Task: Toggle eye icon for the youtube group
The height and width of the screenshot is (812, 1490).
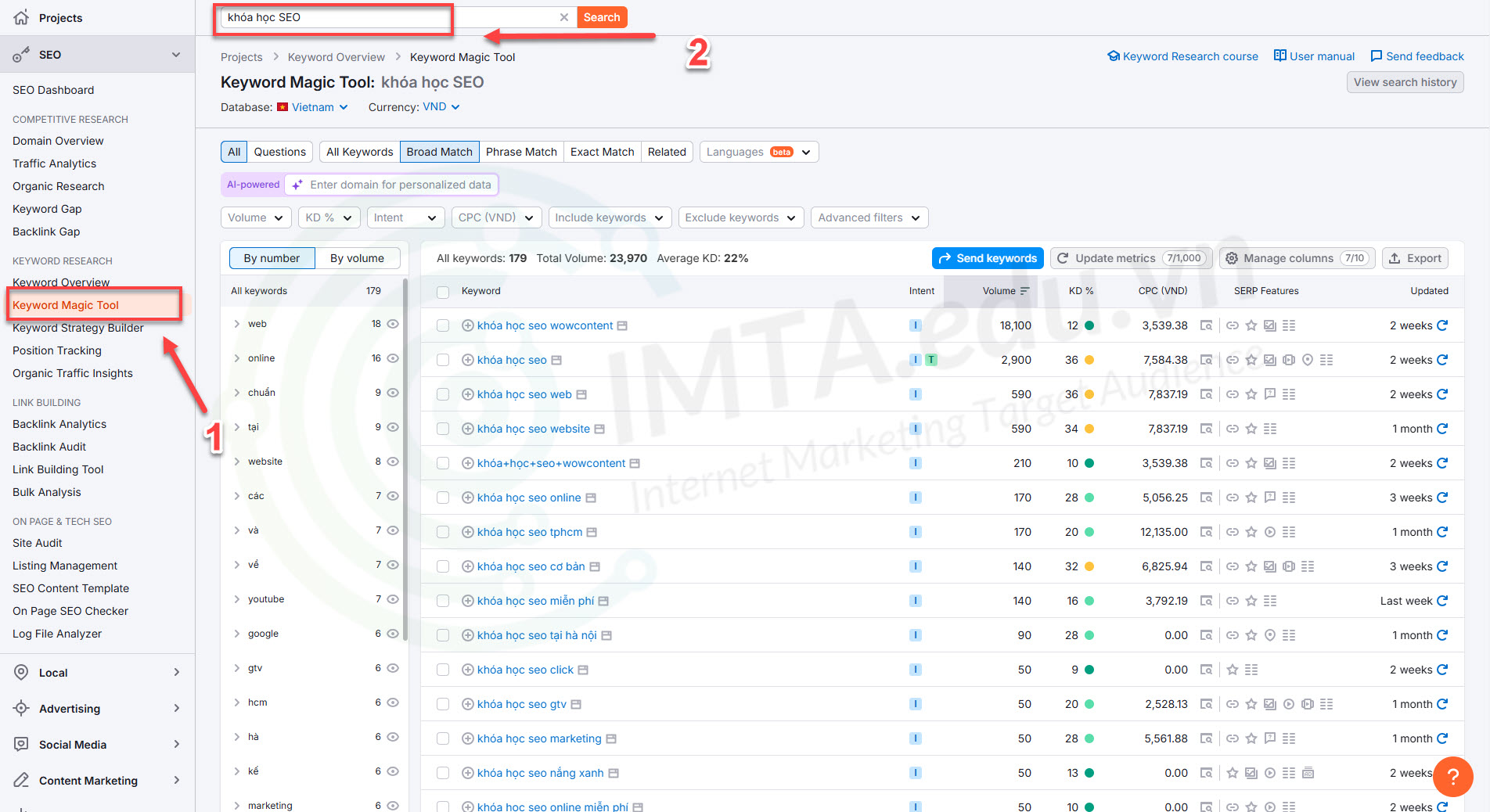Action: (393, 599)
